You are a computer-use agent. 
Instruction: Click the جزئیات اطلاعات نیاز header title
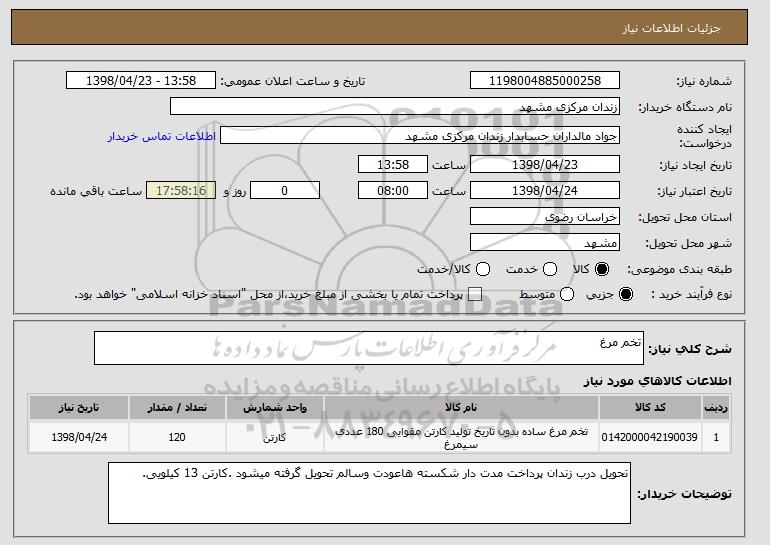pyautogui.click(x=671, y=28)
